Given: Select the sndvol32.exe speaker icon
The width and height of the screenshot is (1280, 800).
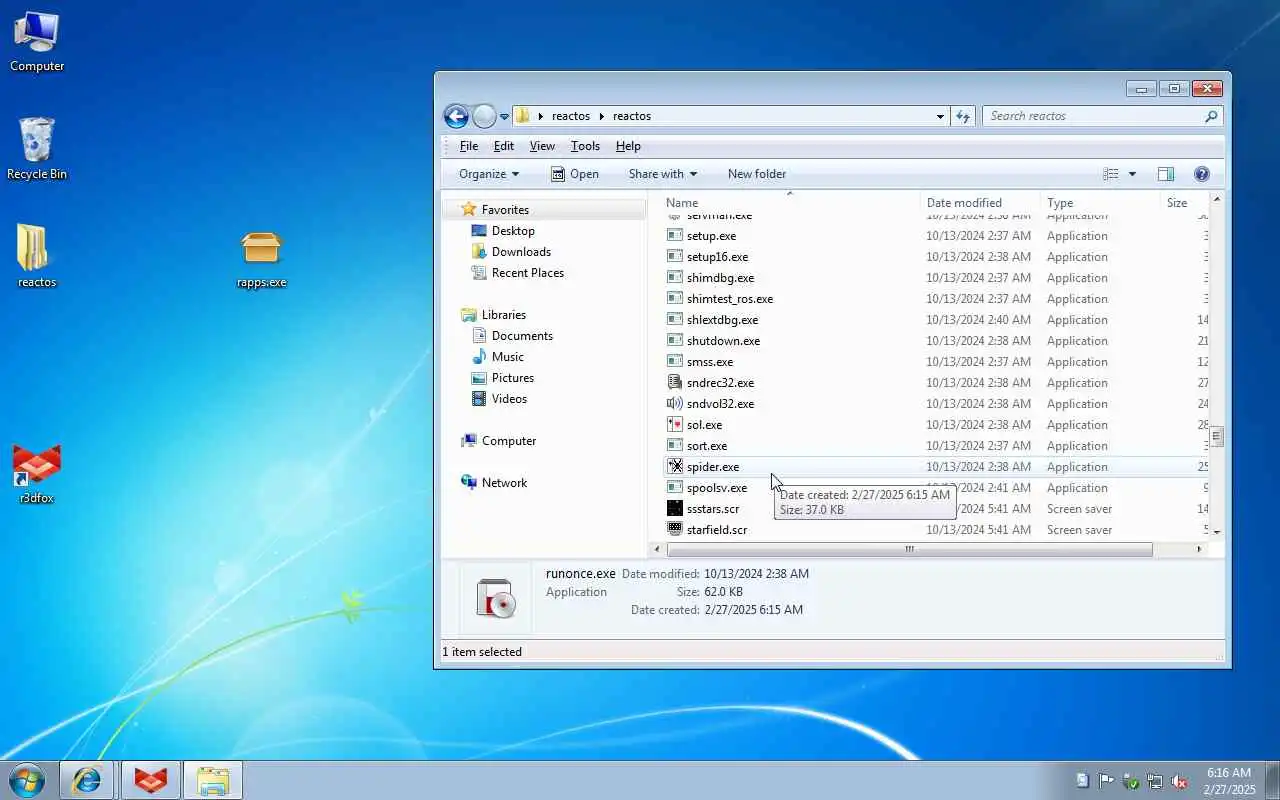Looking at the screenshot, I should [x=675, y=404].
